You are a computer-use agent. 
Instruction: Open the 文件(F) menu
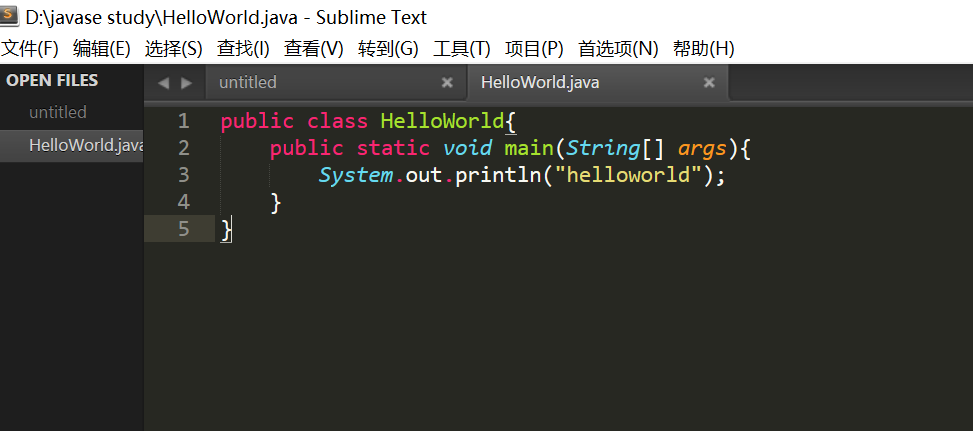click(30, 49)
